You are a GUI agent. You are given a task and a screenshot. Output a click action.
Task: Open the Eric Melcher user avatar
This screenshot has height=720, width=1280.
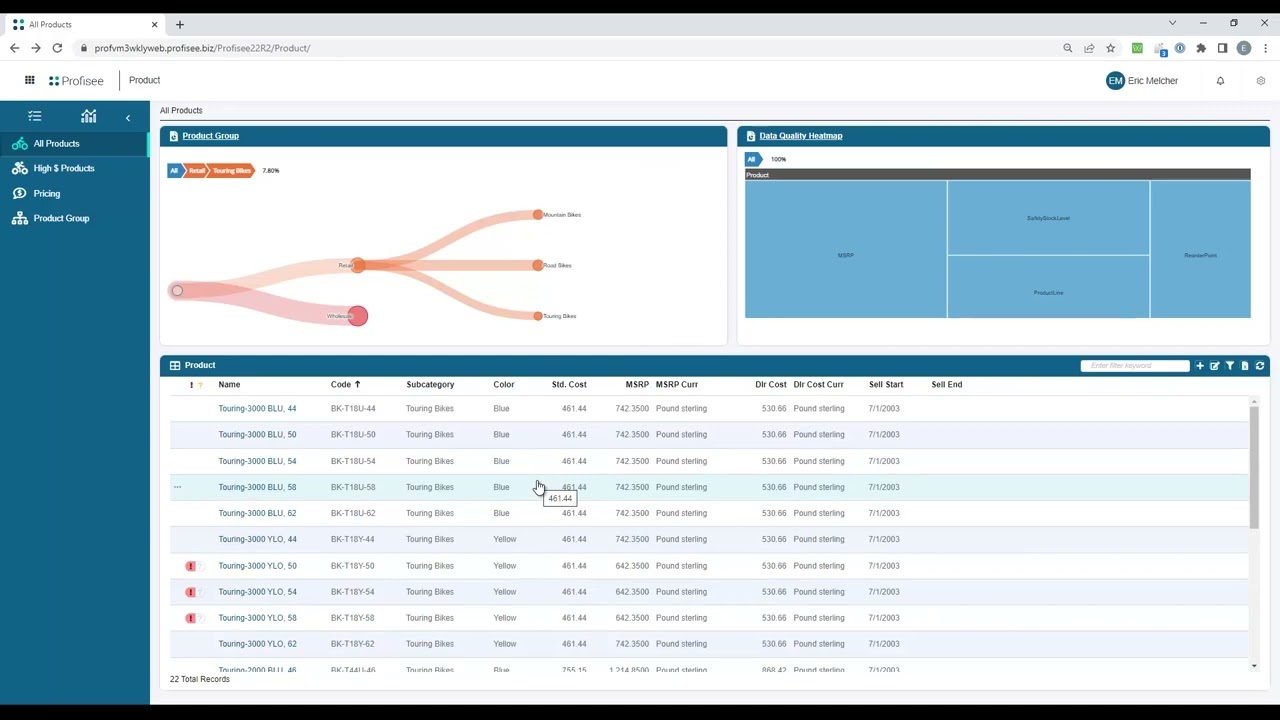[1115, 81]
